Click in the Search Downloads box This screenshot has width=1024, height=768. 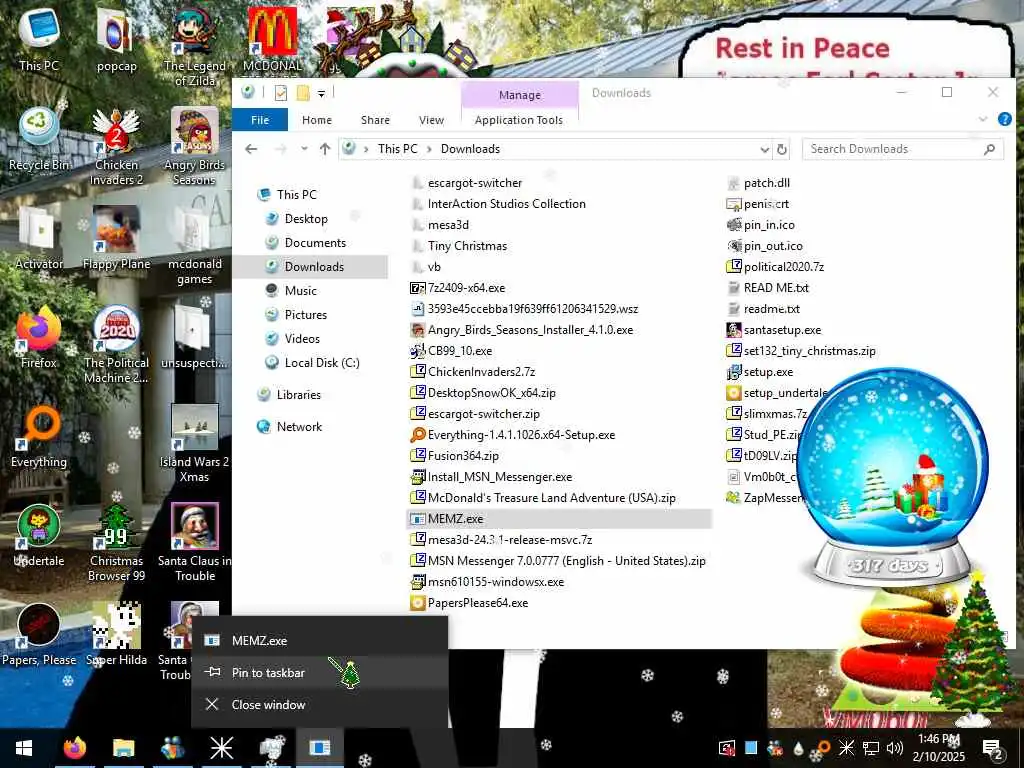pyautogui.click(x=895, y=149)
